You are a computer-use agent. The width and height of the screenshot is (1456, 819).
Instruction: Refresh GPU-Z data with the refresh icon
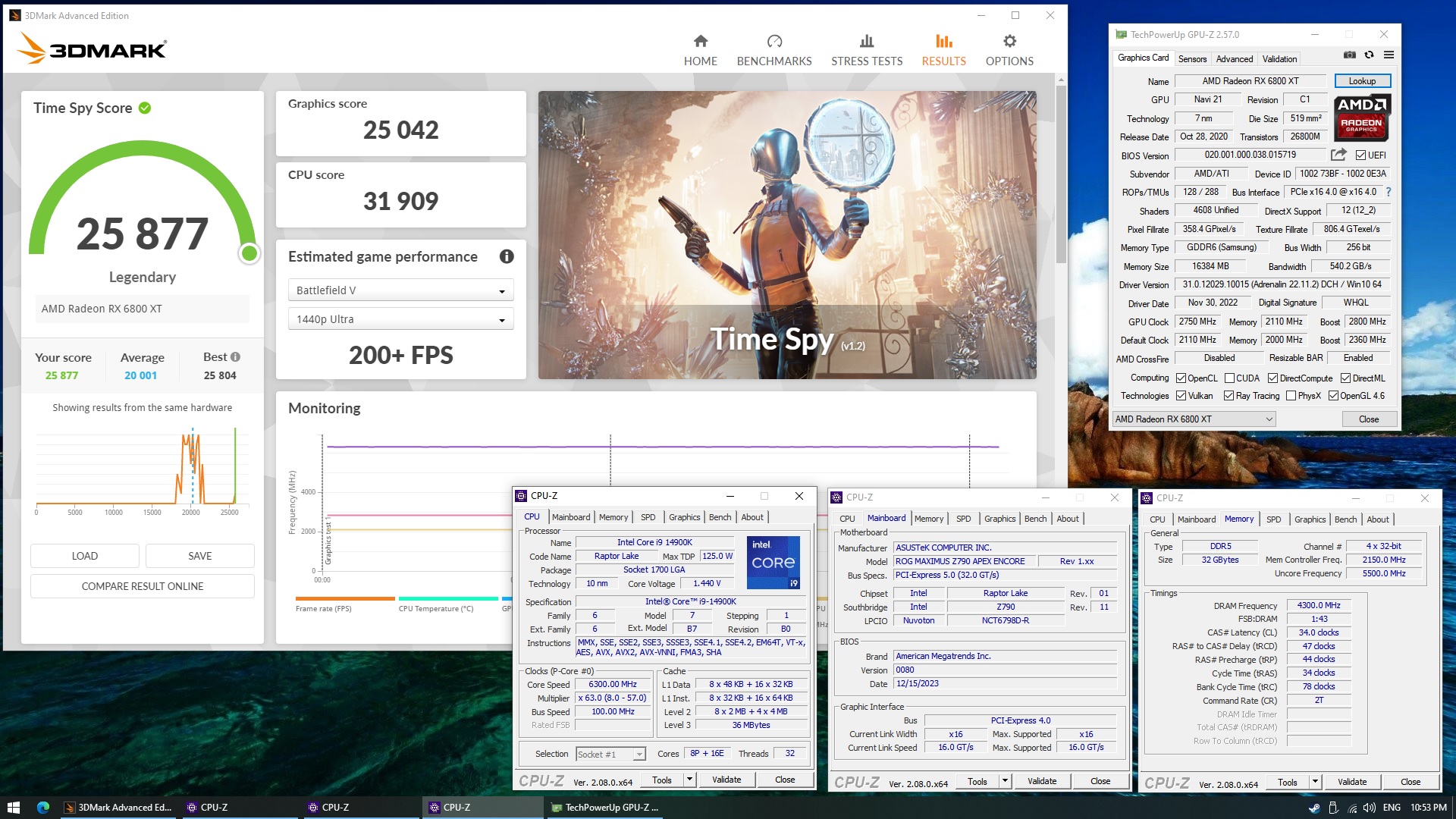1369,55
